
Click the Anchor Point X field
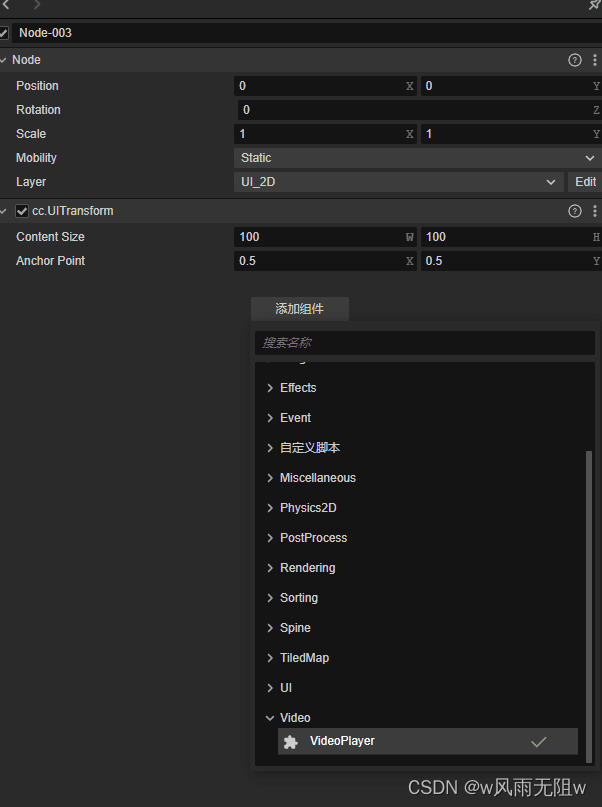[x=325, y=261]
